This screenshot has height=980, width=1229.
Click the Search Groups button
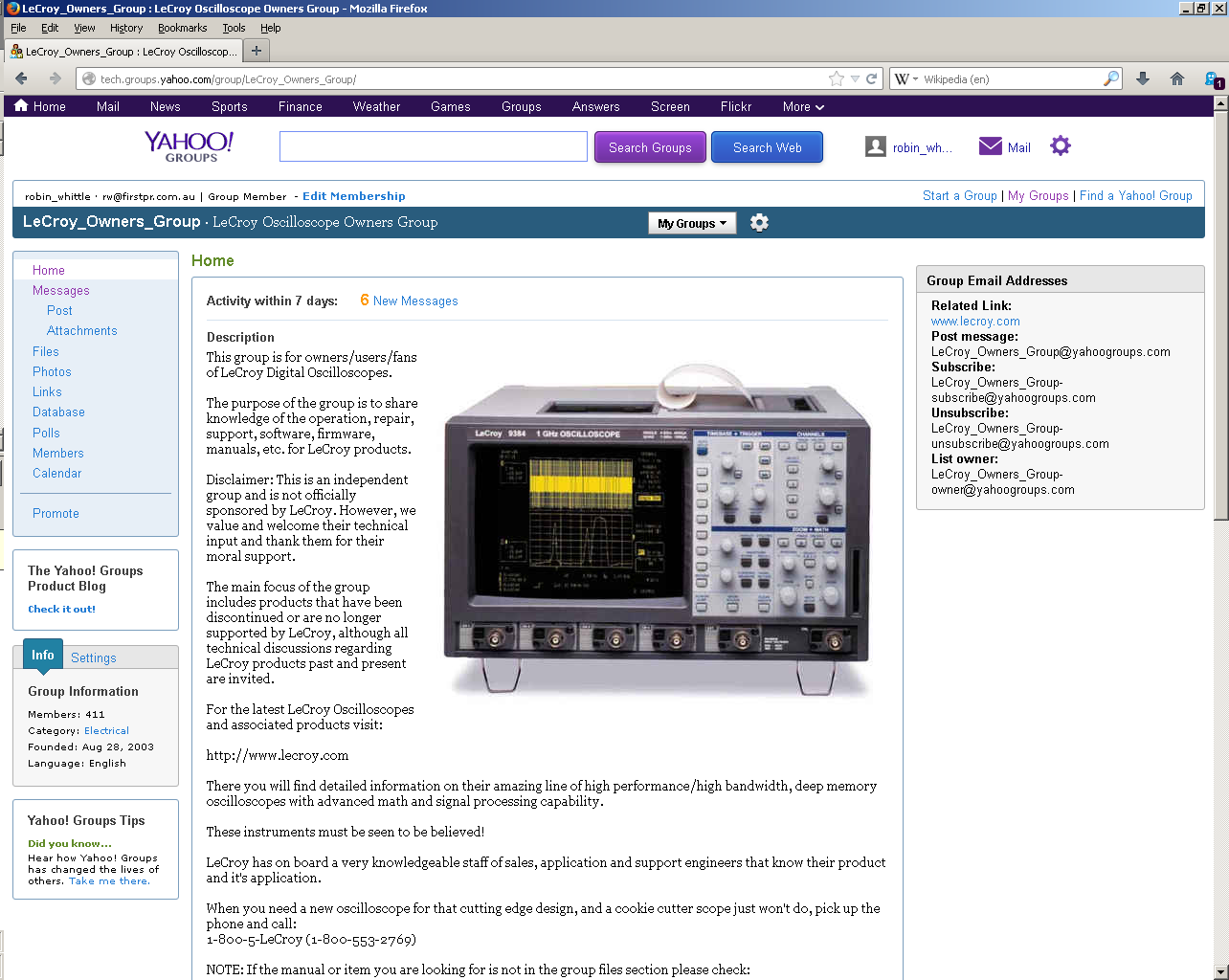pos(650,147)
